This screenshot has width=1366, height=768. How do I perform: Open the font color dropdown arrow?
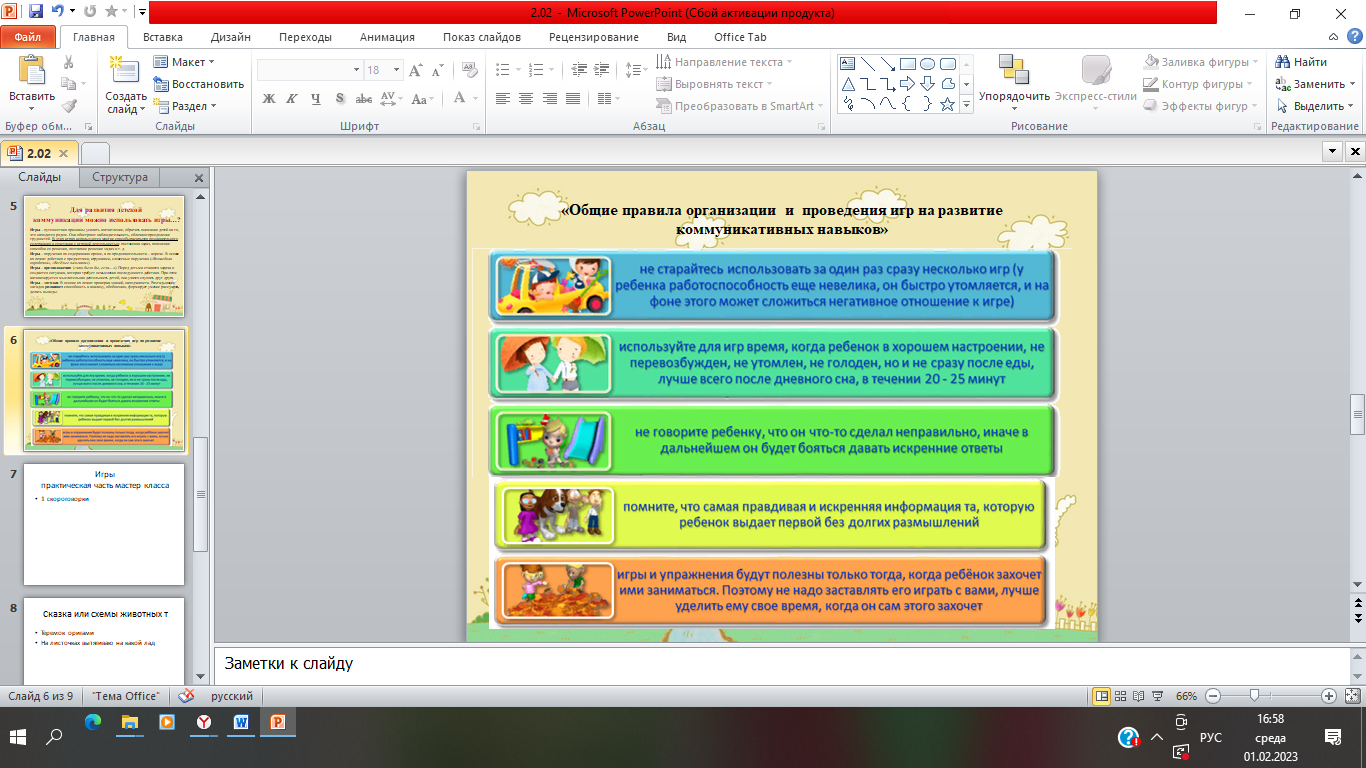coord(475,98)
